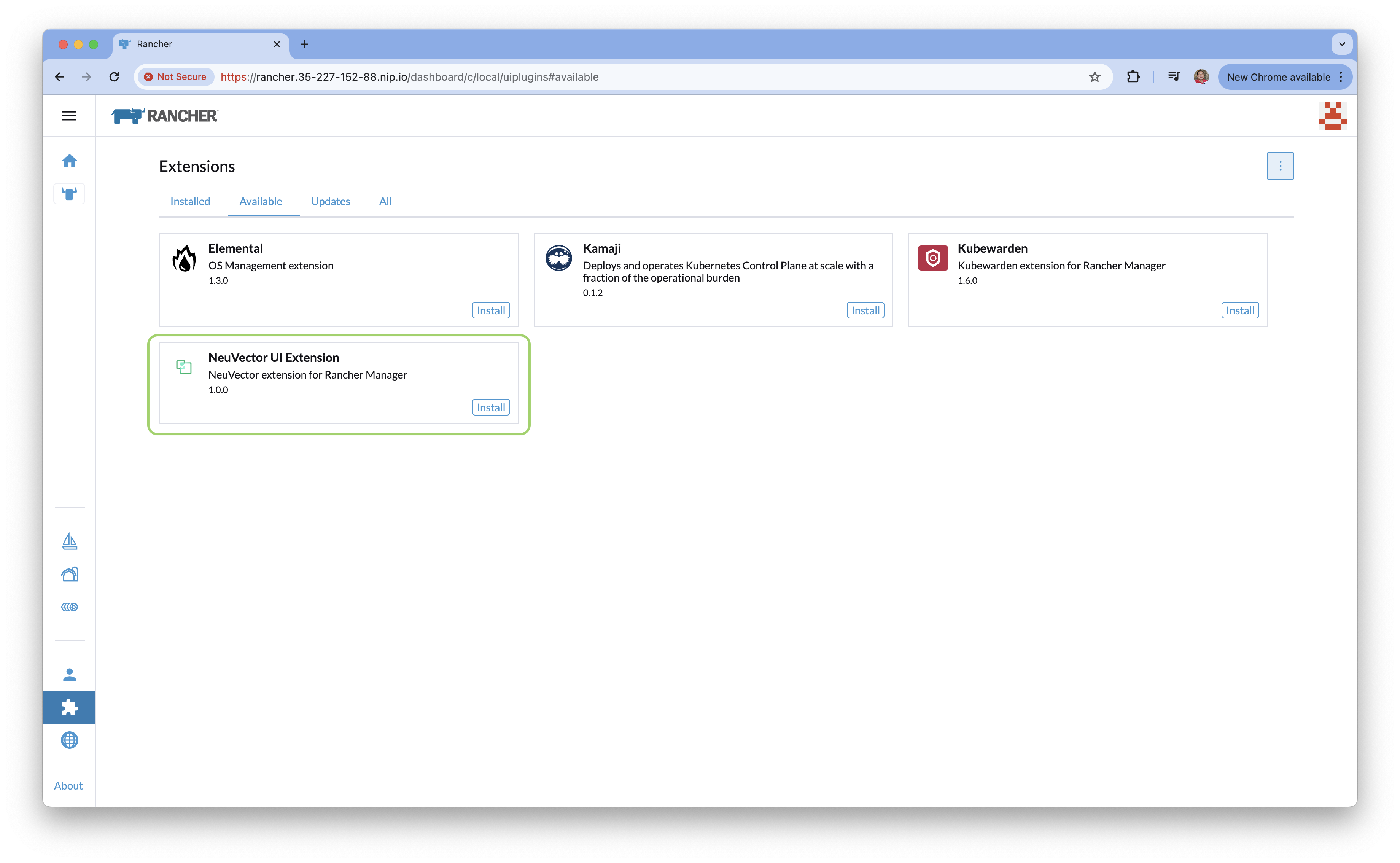Open Users & Authentication person icon
Viewport: 1400px width, 863px height.
point(70,675)
